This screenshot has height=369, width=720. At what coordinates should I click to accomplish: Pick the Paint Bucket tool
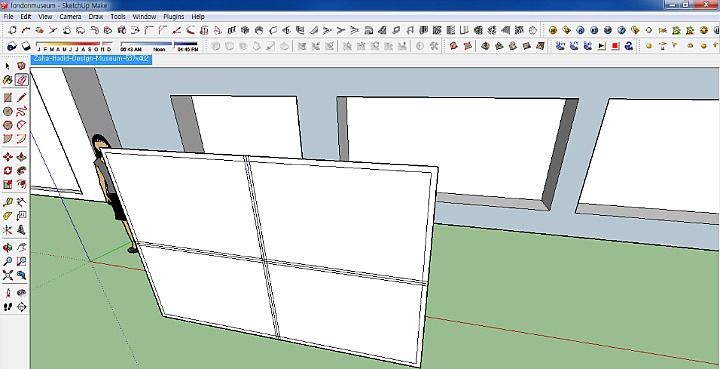point(8,80)
